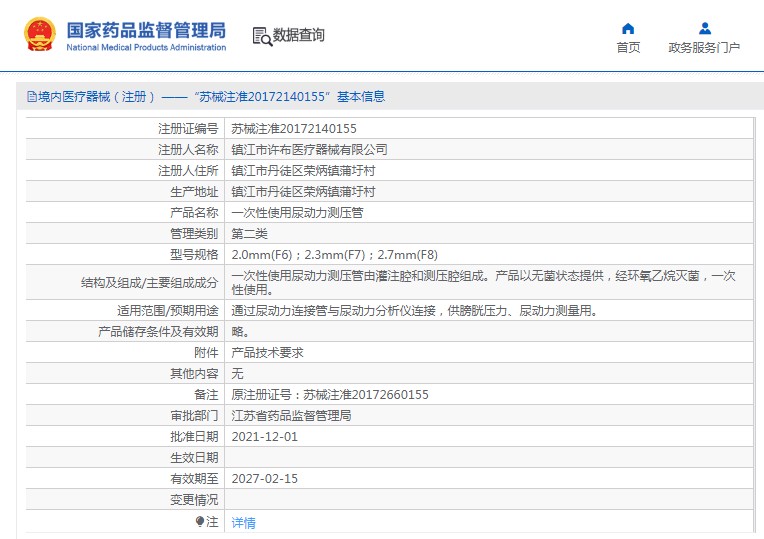Click the 产品名称 row label
This screenshot has width=764, height=539.
tap(194, 212)
